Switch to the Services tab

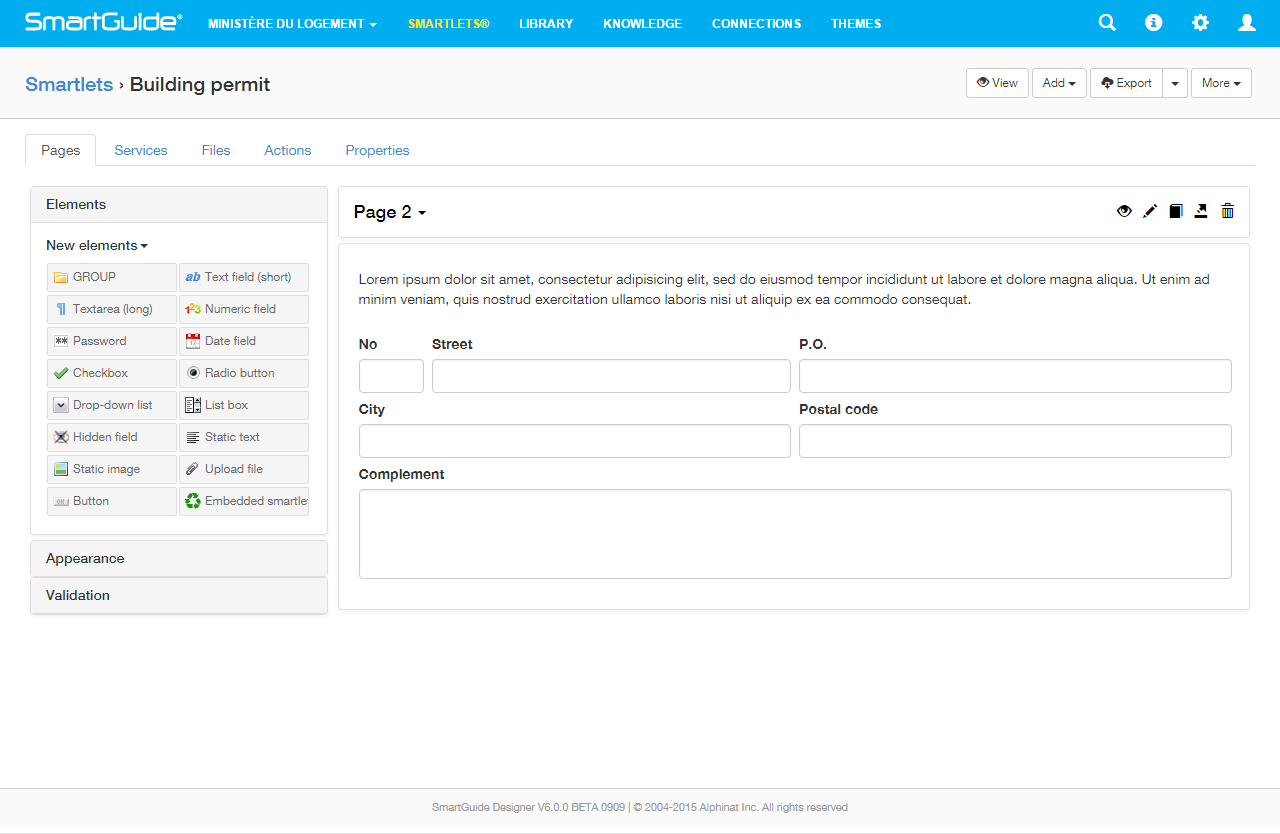coord(140,150)
